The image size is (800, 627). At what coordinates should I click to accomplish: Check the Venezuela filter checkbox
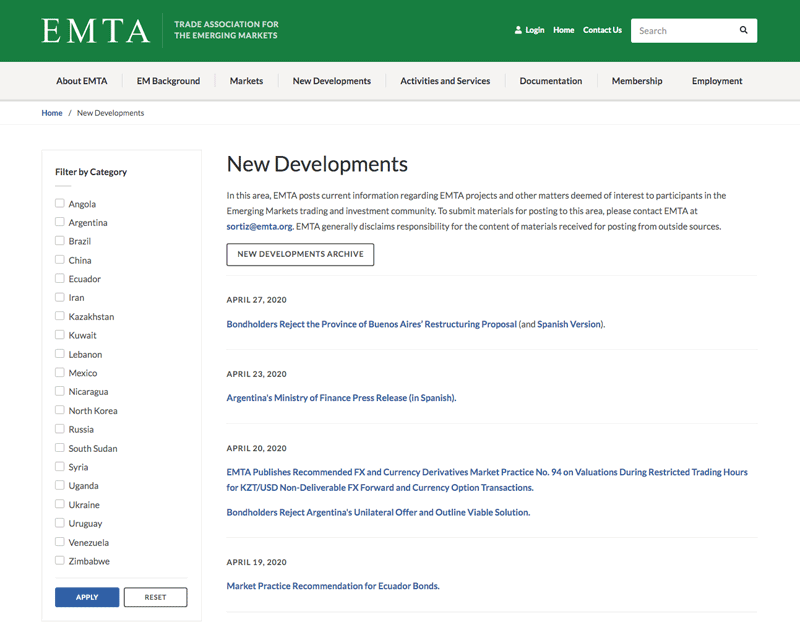point(59,542)
